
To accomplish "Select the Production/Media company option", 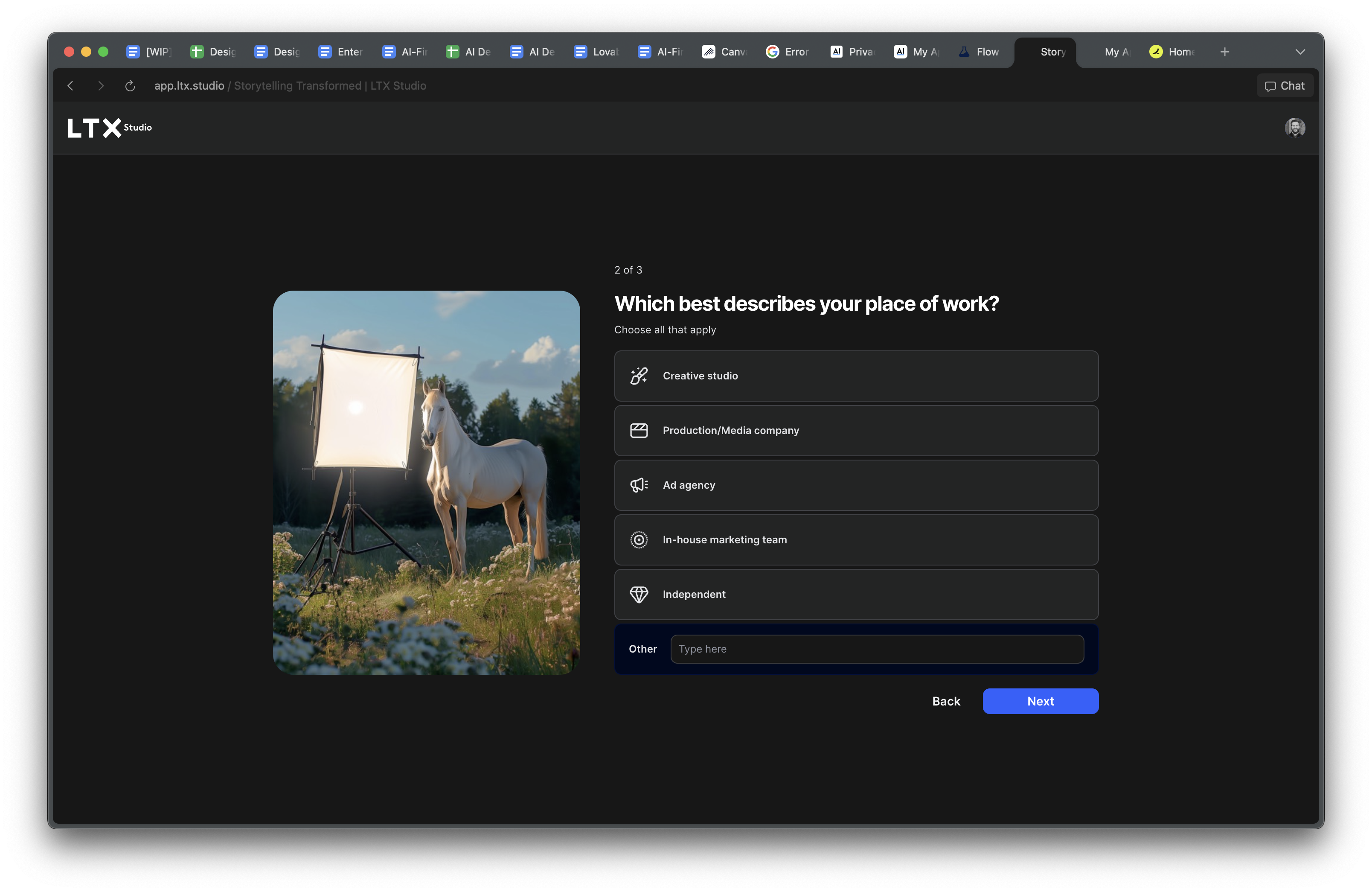I will (855, 431).
